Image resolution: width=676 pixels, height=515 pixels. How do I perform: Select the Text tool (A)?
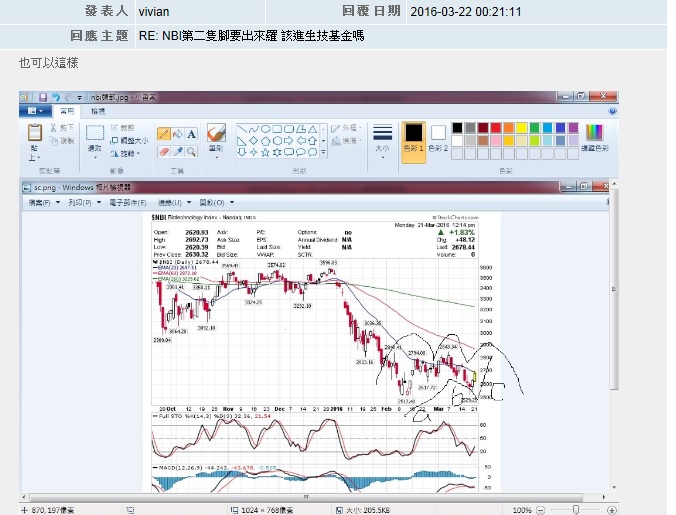coord(191,134)
